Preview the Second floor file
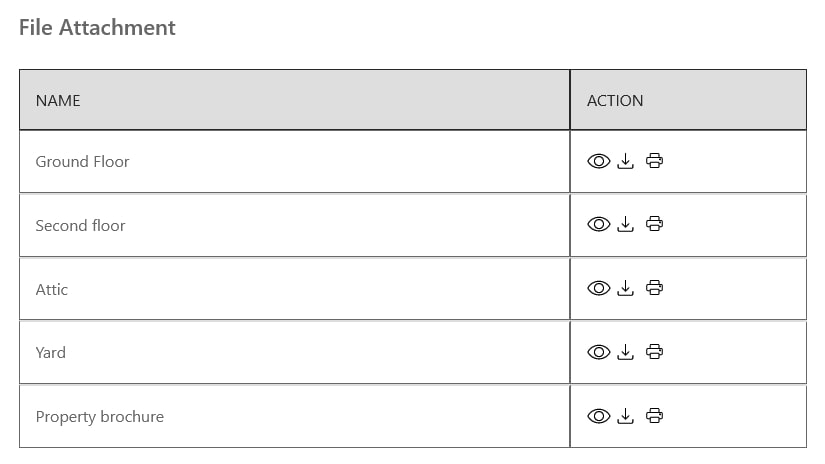This screenshot has height=464, width=825. click(x=598, y=225)
